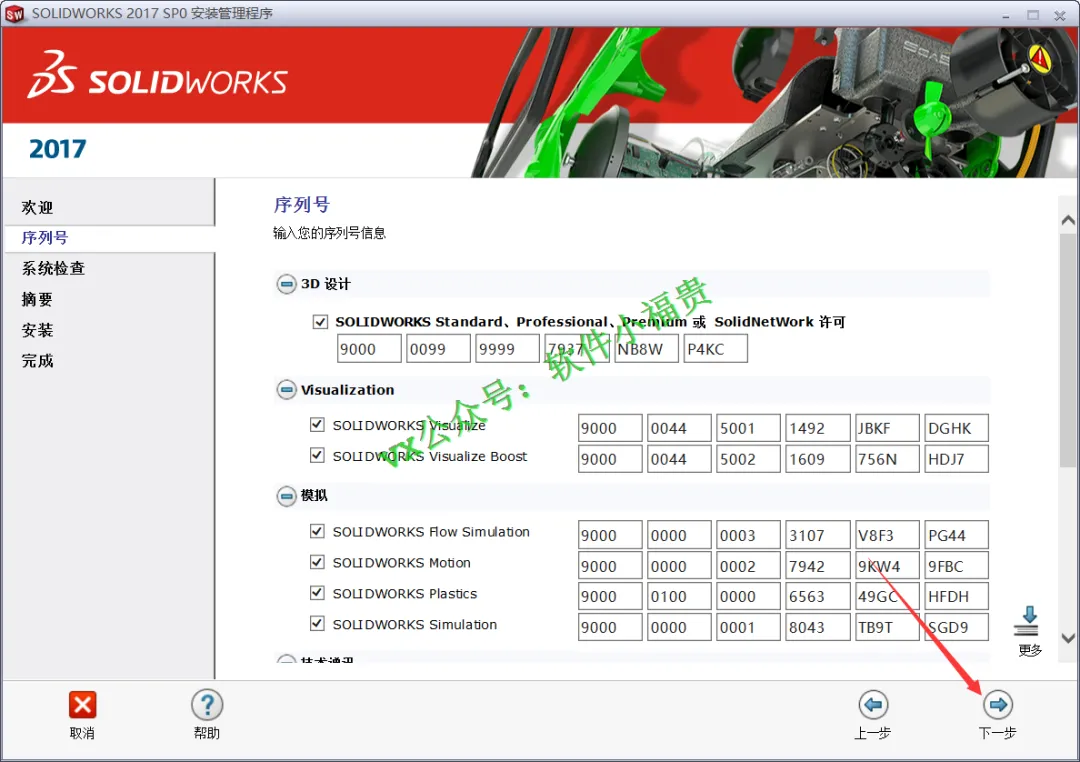This screenshot has height=762, width=1080.
Task: Click Plastics serial field 0100
Action: pos(679,596)
